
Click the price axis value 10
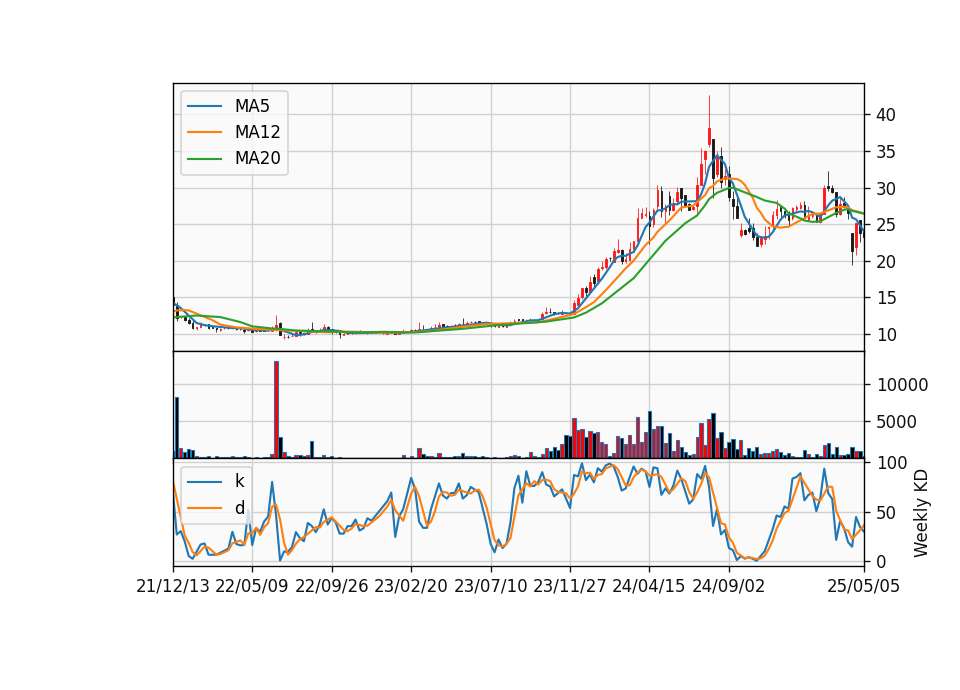tap(886, 335)
